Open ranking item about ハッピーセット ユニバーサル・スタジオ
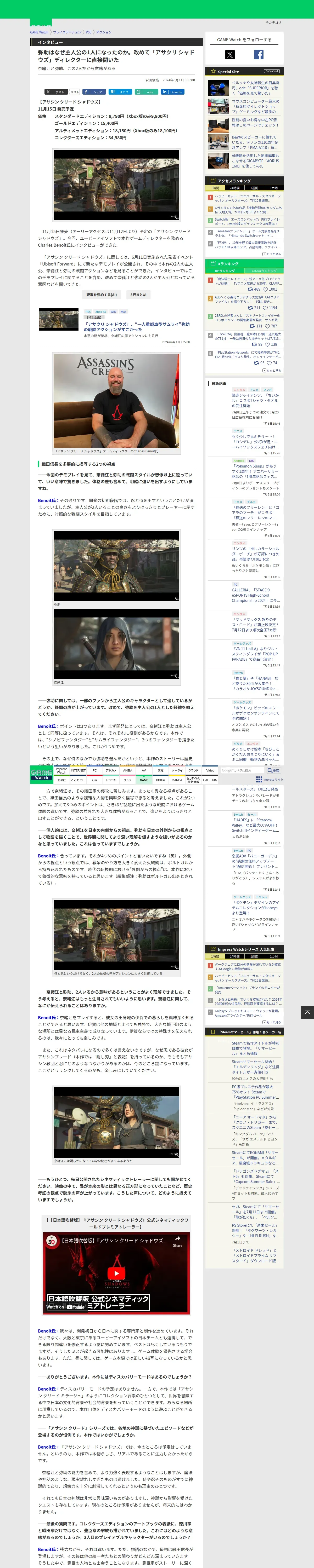 248,198
